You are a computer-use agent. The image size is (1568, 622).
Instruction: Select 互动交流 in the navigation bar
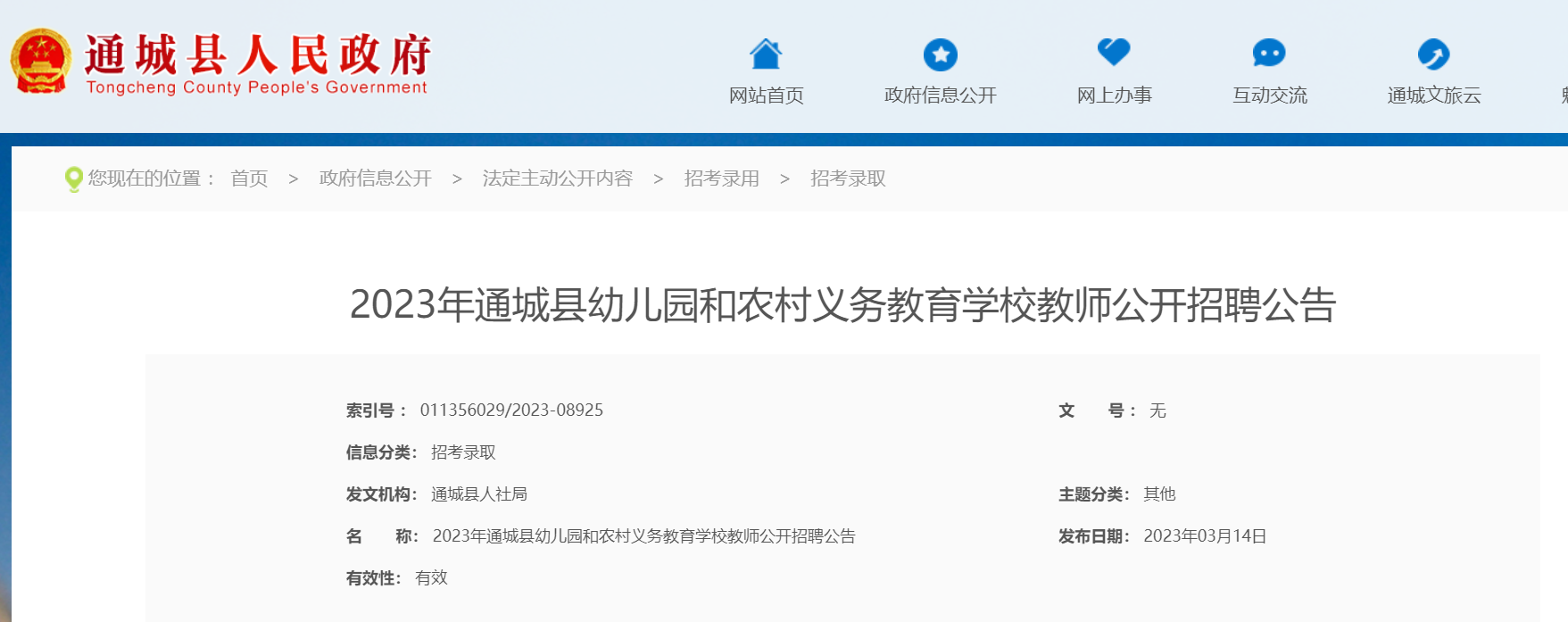pyautogui.click(x=1269, y=95)
